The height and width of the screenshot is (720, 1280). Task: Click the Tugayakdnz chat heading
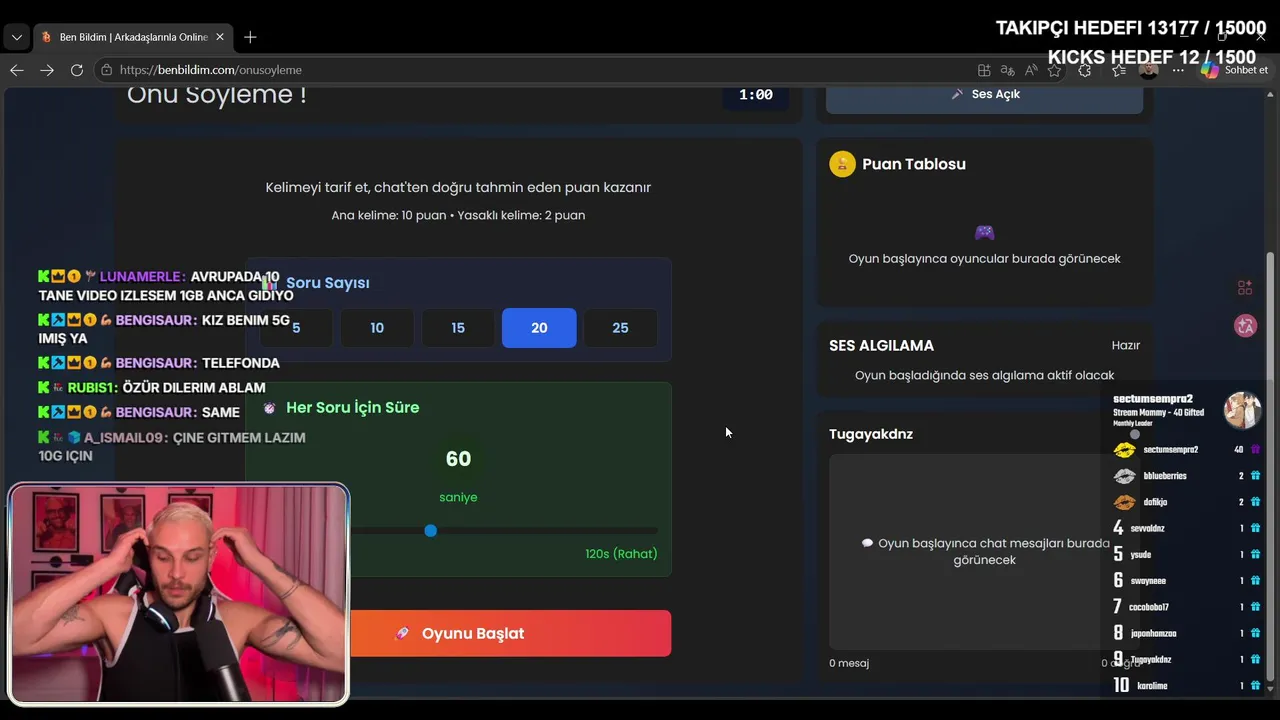point(871,434)
